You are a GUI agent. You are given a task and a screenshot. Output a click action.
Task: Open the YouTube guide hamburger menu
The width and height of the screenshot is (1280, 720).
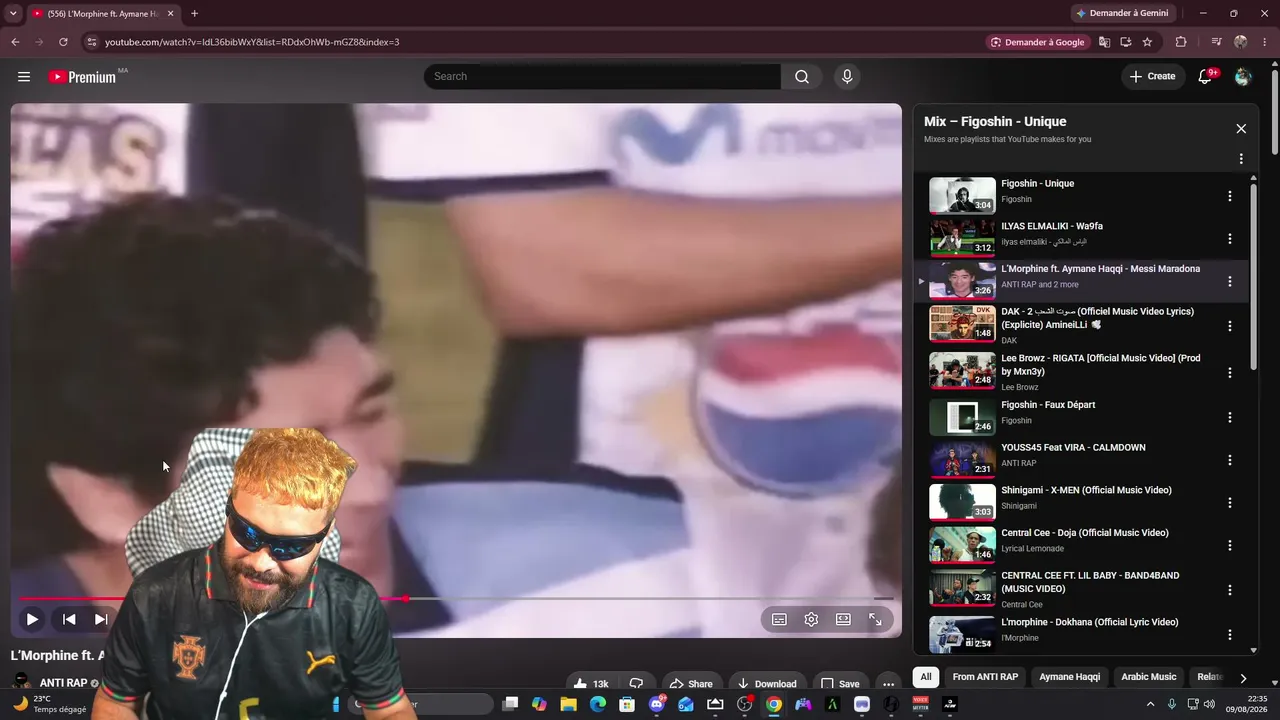pos(24,77)
